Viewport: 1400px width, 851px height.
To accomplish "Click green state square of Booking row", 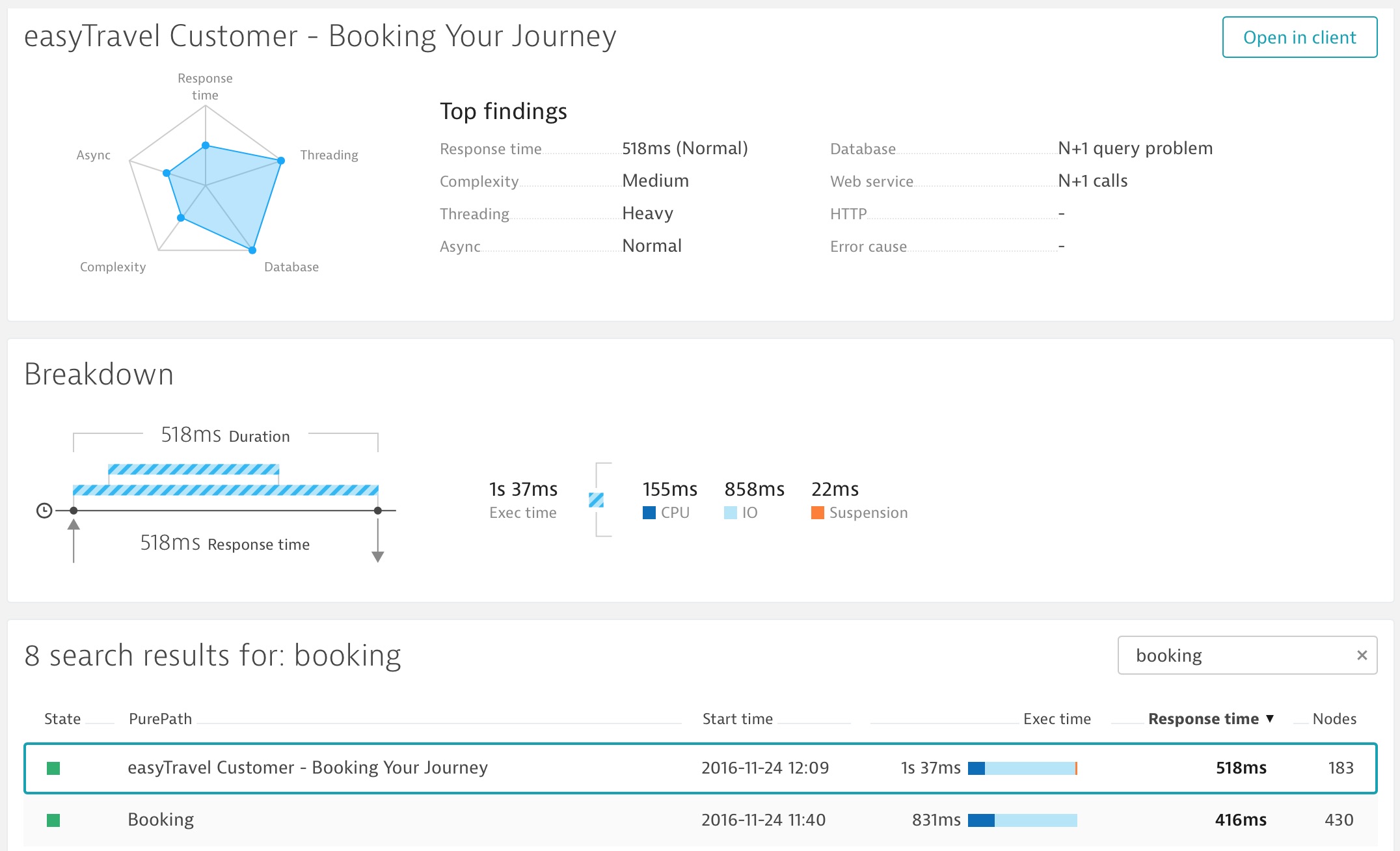I will [53, 820].
